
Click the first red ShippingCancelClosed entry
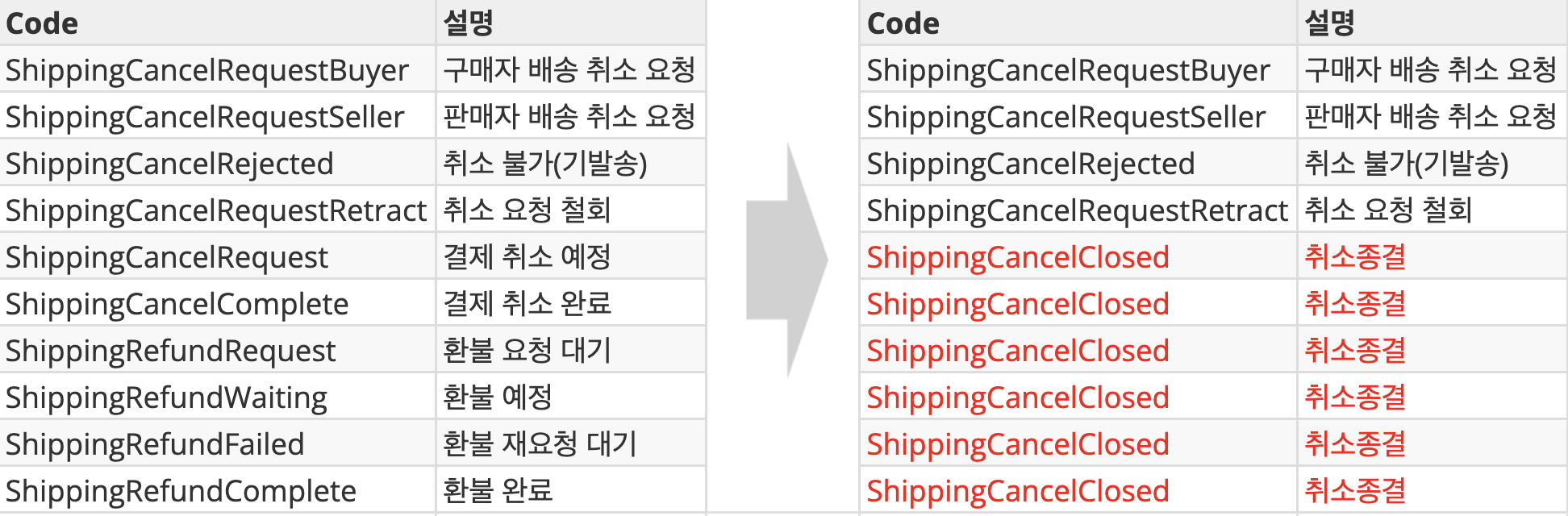point(1018,257)
